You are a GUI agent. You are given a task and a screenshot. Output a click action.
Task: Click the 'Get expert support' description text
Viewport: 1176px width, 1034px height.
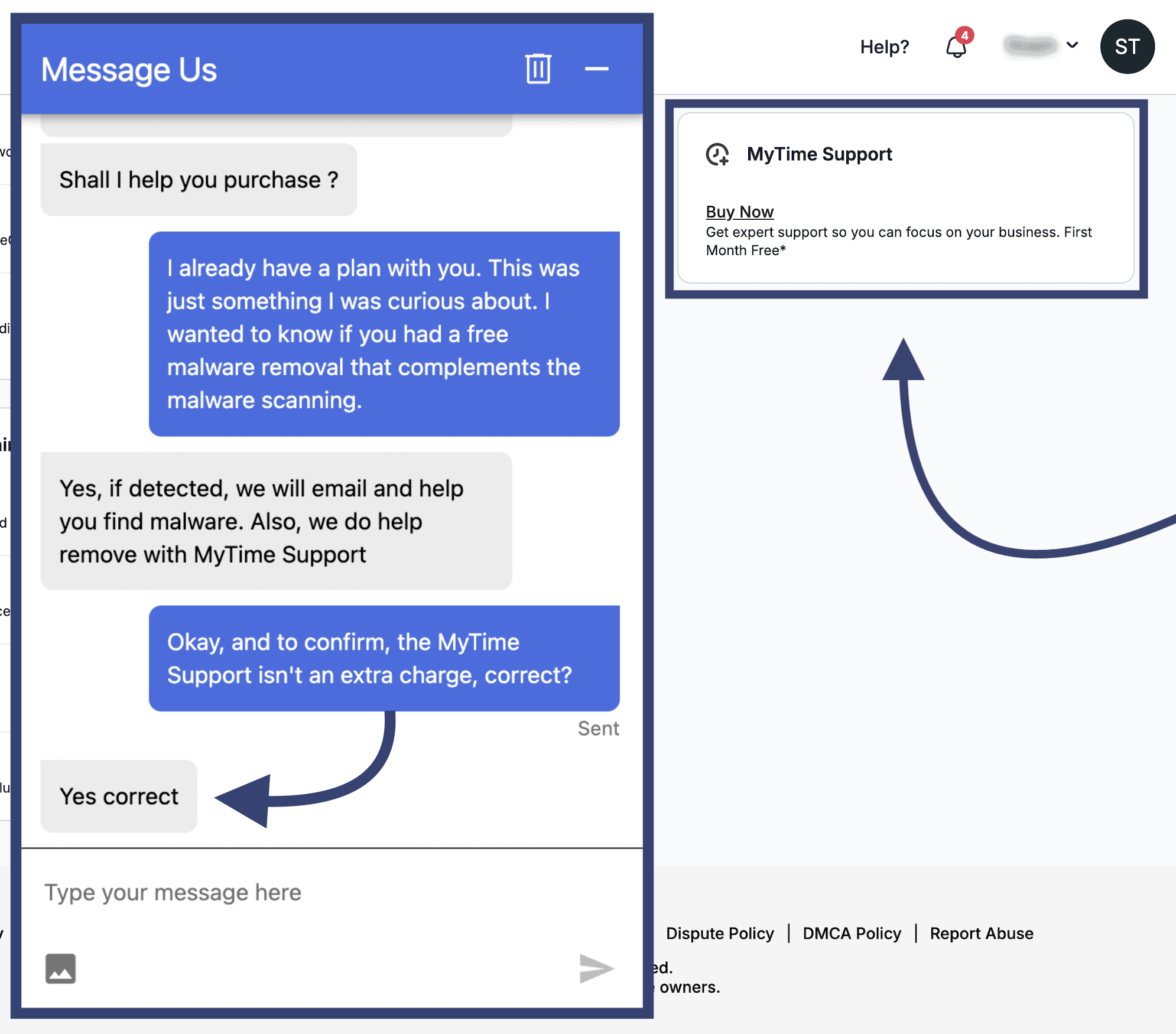pyautogui.click(x=898, y=241)
